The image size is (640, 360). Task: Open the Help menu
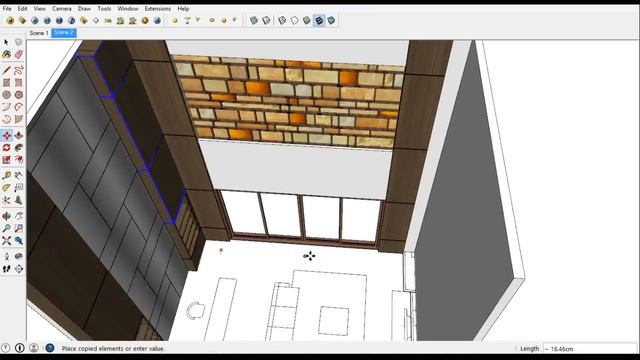pos(183,8)
